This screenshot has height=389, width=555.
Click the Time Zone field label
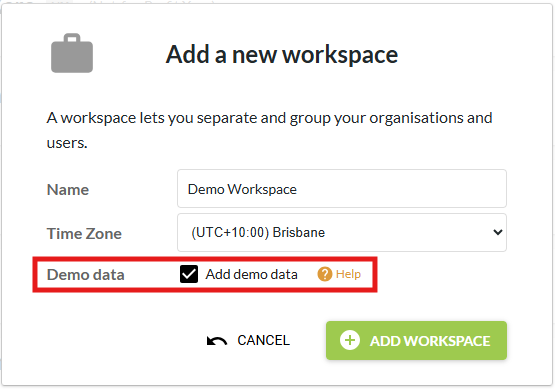pyautogui.click(x=84, y=234)
